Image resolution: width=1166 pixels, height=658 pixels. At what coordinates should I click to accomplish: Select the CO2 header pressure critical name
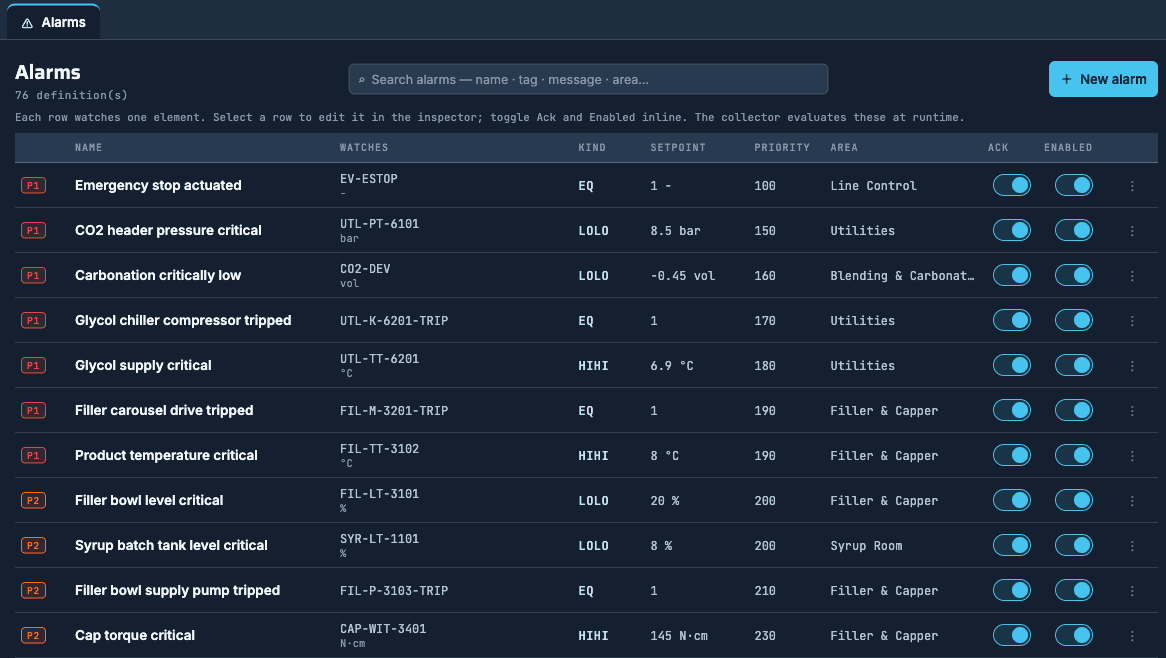[168, 230]
